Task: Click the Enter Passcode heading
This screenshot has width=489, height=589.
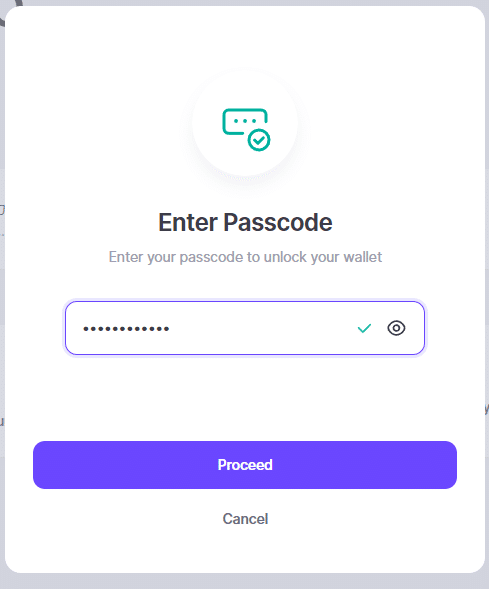Action: 245,222
